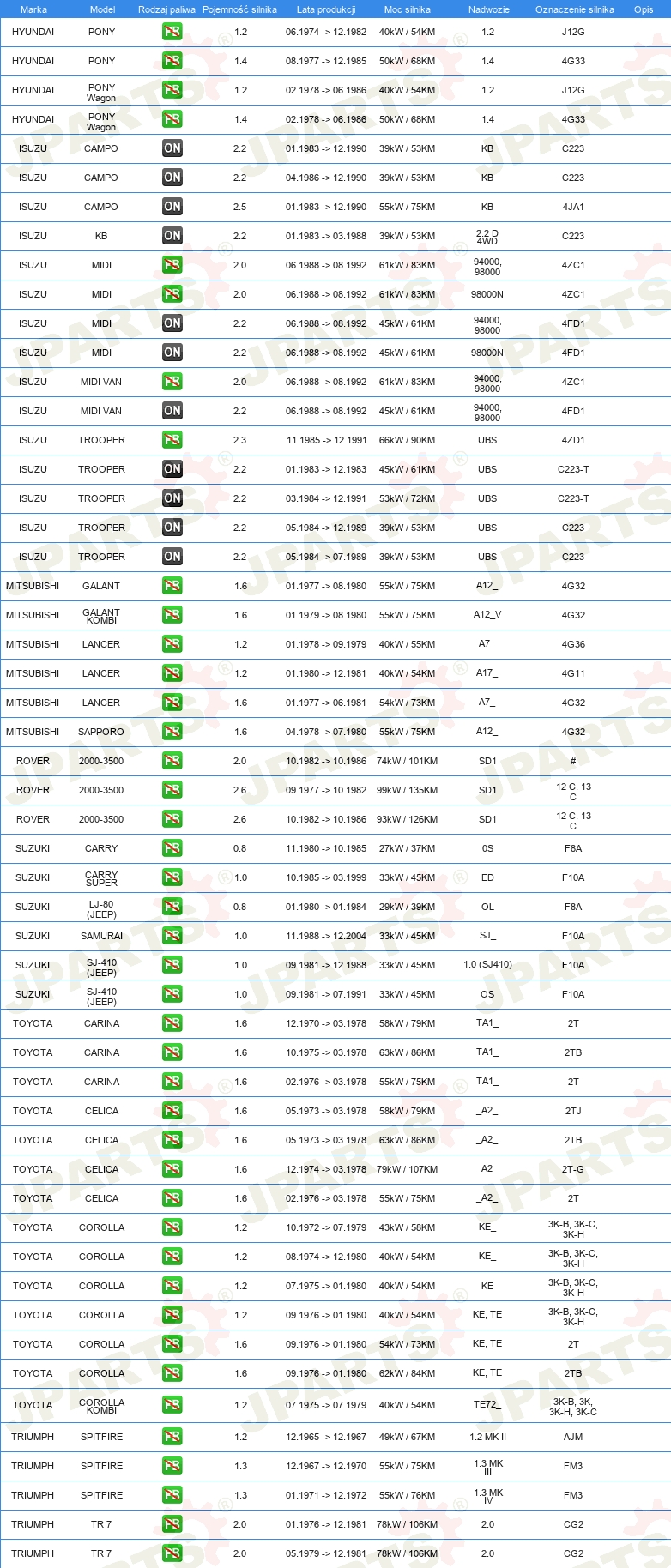Viewport: 671px width, 1568px height.
Task: Select the engine code 4ZD1 cell
Action: [573, 440]
